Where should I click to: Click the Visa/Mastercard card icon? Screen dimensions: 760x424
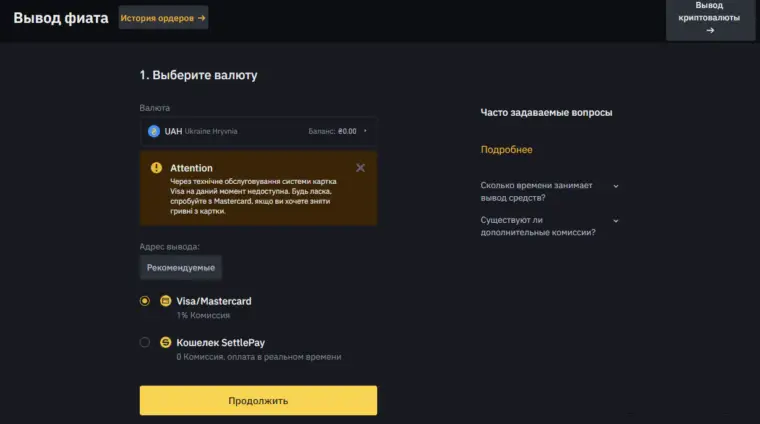pos(166,301)
